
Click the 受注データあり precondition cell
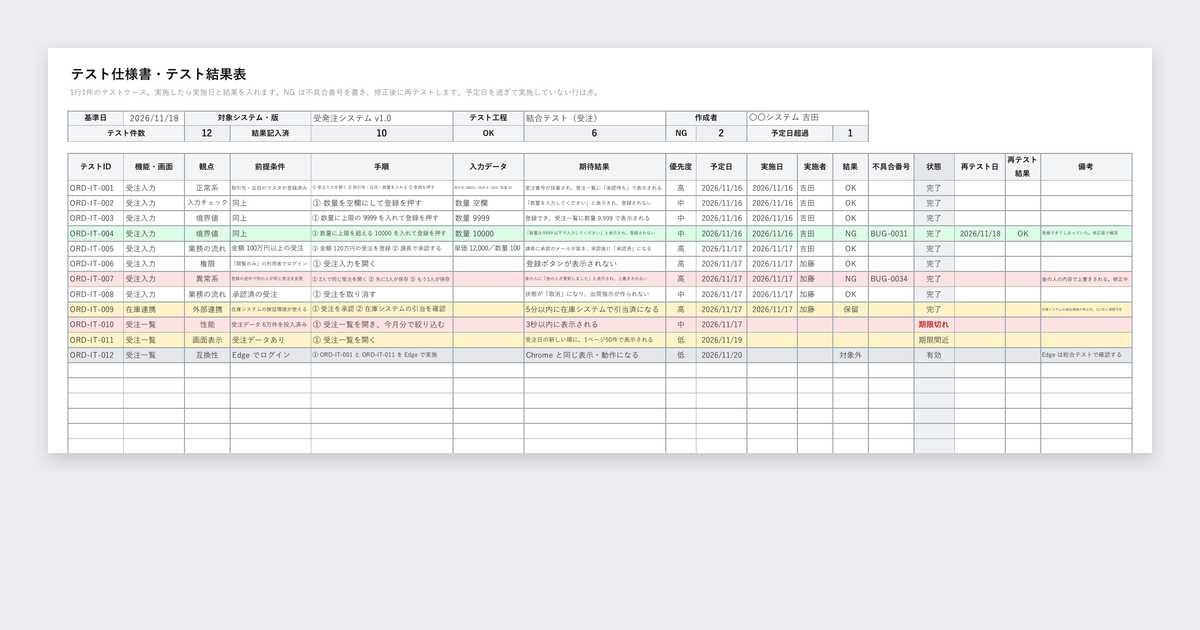(x=270, y=340)
